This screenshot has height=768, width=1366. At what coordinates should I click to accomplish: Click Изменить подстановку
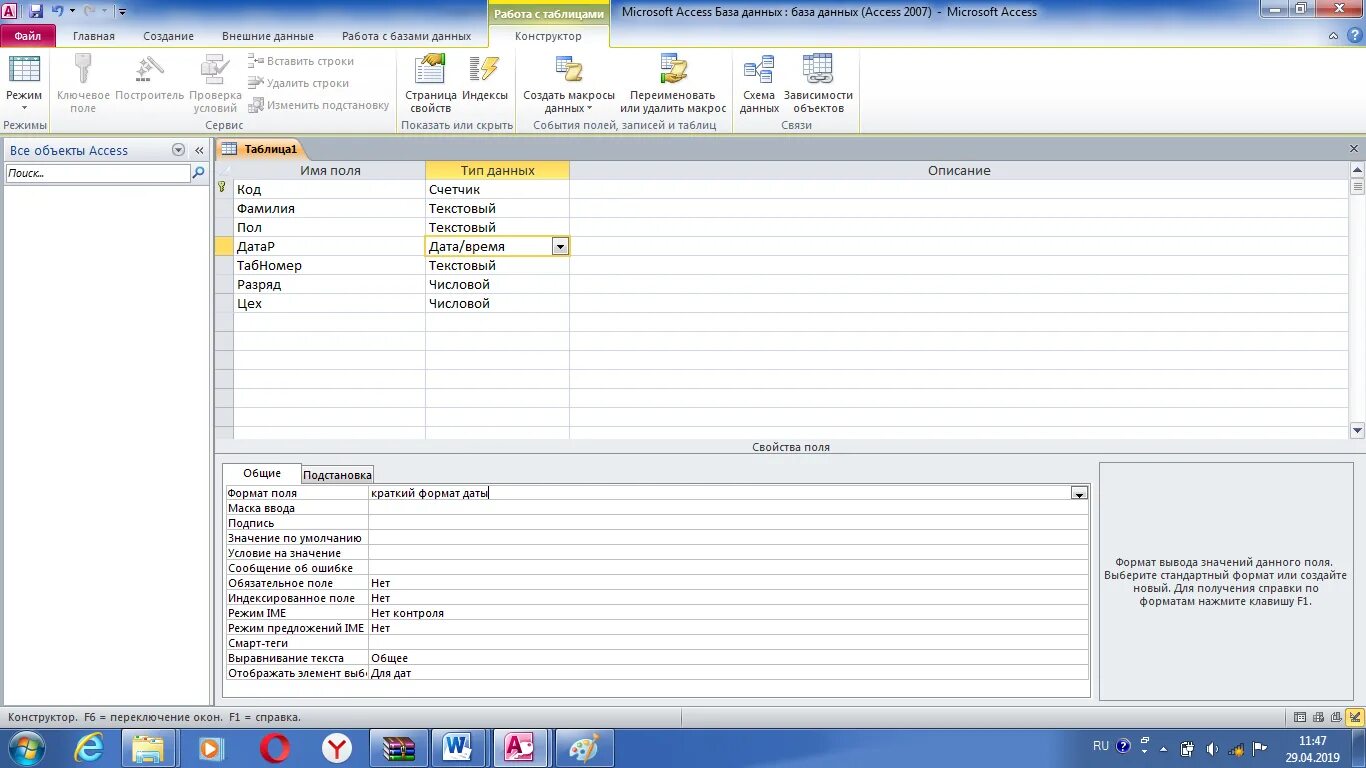[x=319, y=105]
